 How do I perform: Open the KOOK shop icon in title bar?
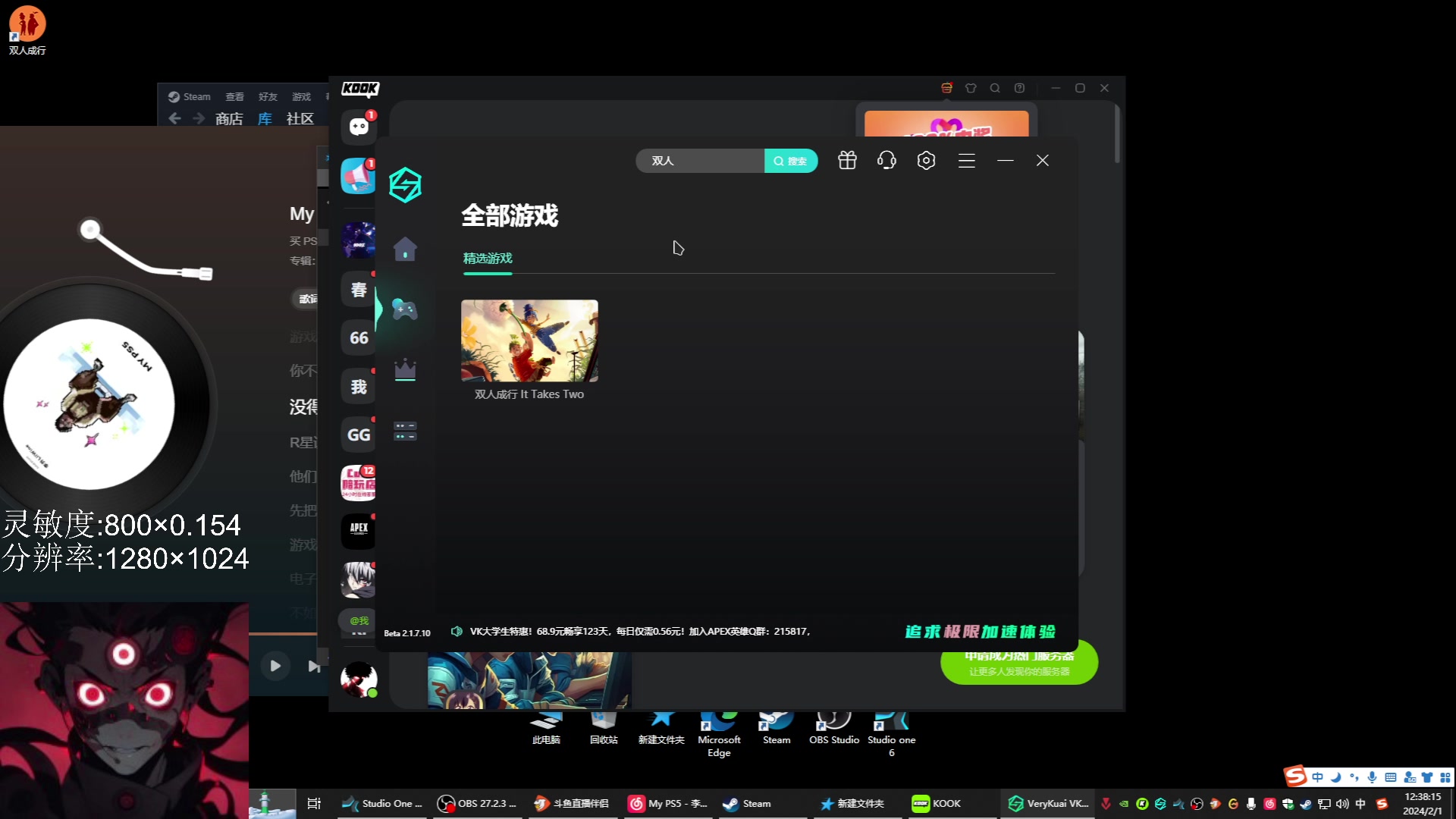tap(946, 88)
